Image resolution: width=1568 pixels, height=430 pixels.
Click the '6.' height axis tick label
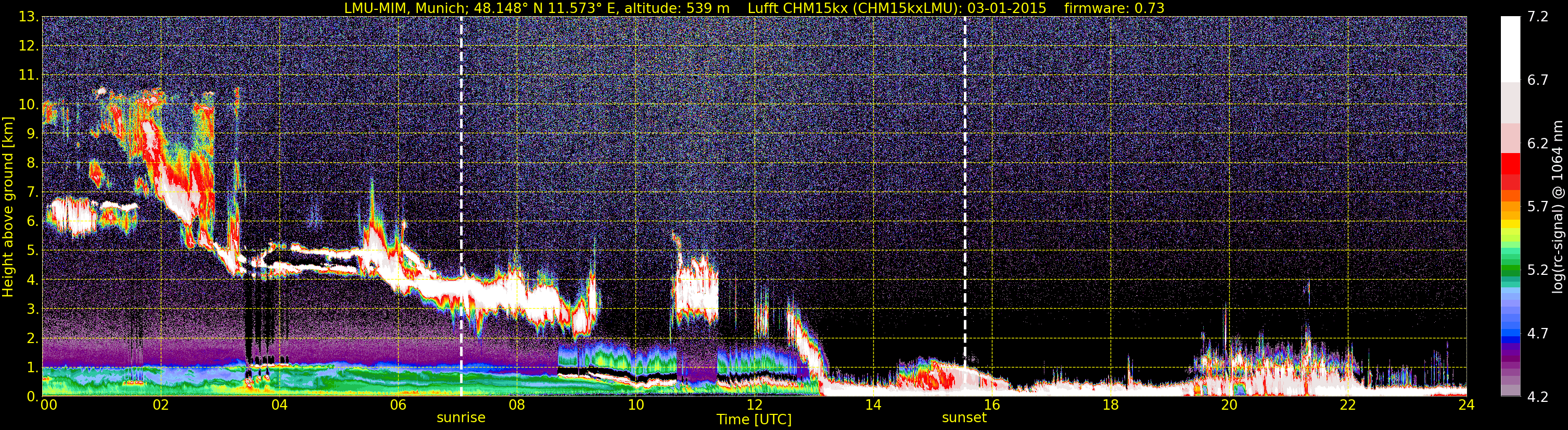[33, 222]
